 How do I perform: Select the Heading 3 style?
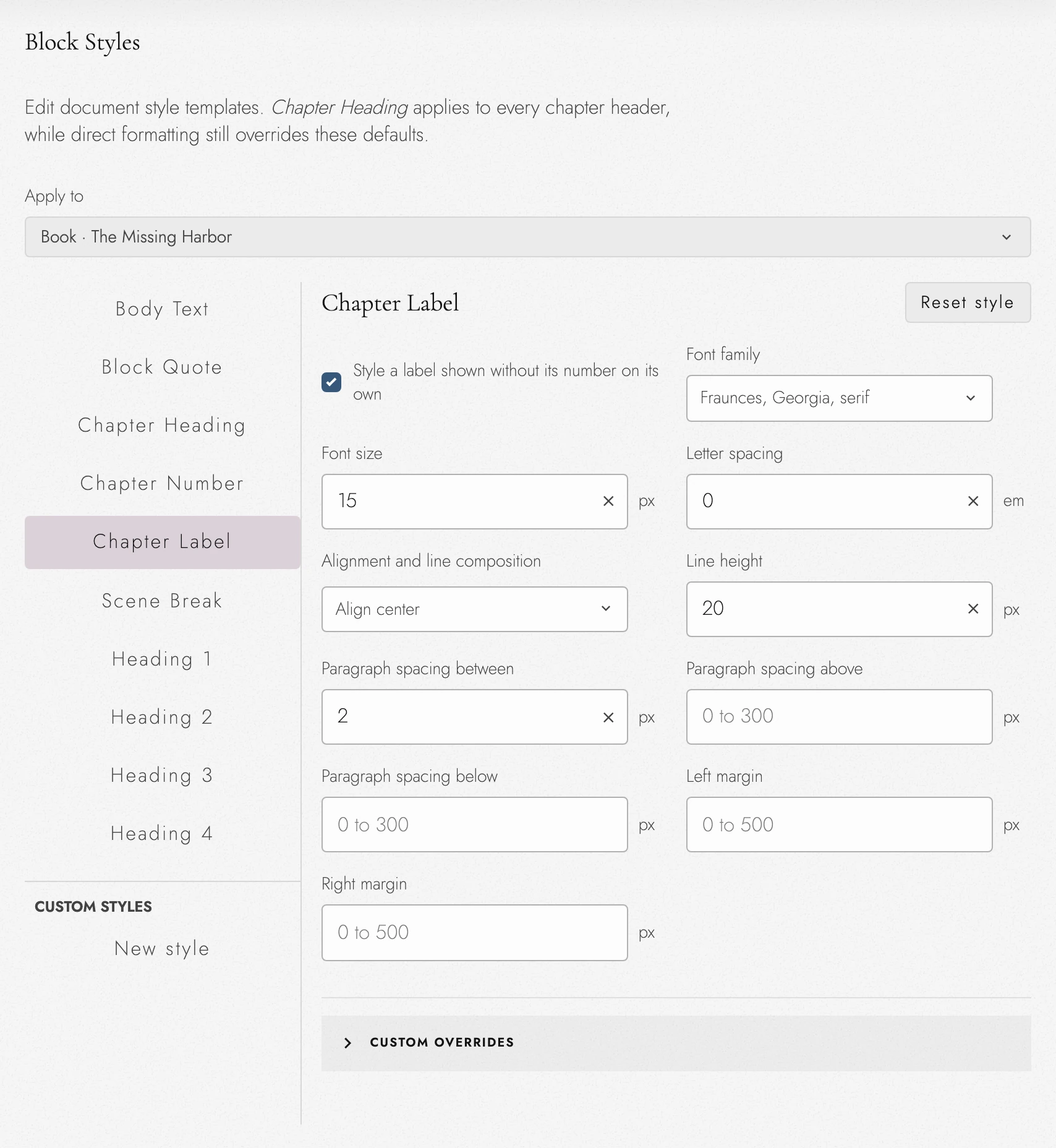[x=162, y=775]
